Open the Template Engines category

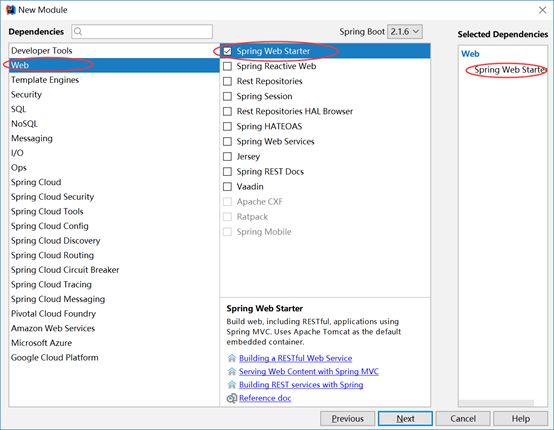[114, 80]
